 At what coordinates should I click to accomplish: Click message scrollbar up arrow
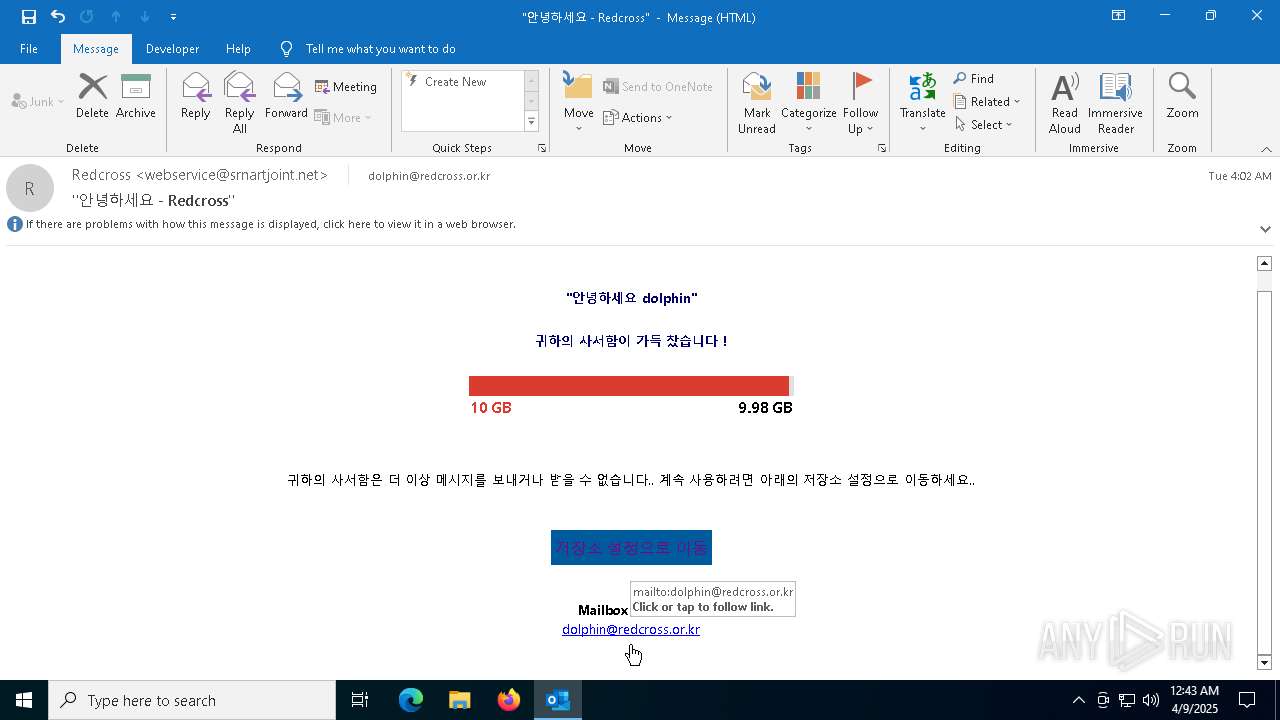tap(1264, 263)
